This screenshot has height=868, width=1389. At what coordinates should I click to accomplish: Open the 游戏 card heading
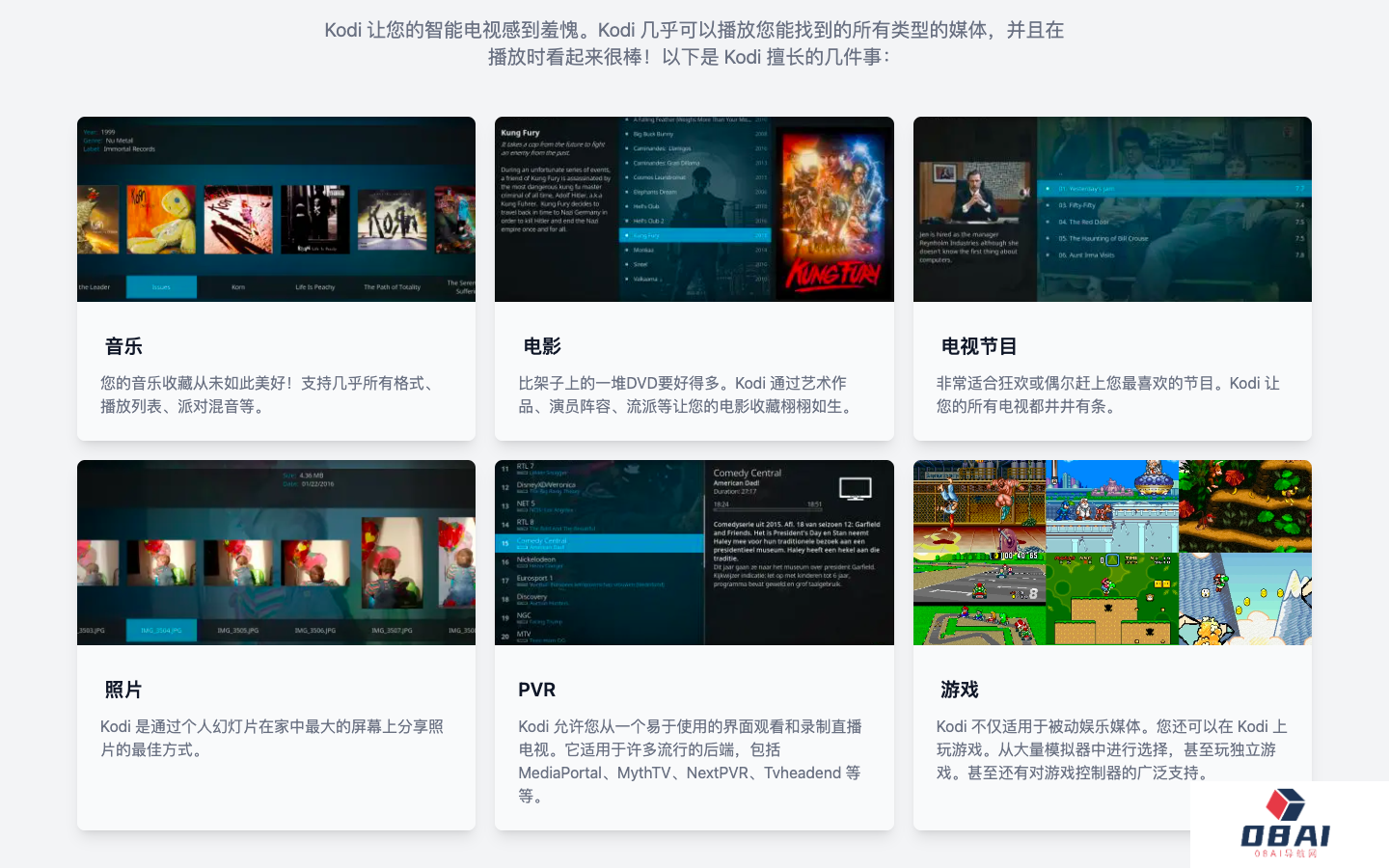point(960,690)
